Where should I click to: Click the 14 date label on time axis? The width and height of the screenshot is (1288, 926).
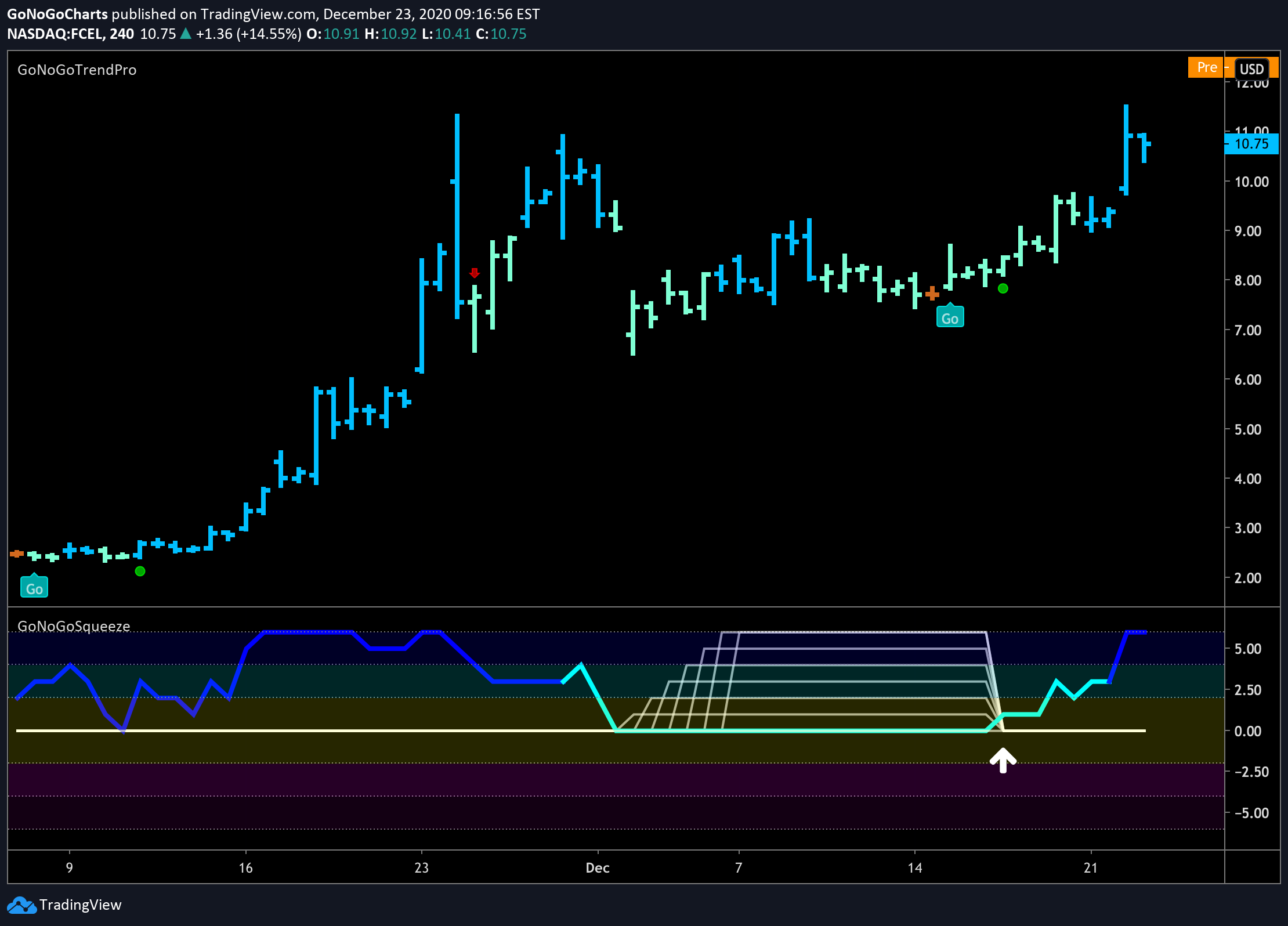pyautogui.click(x=915, y=868)
